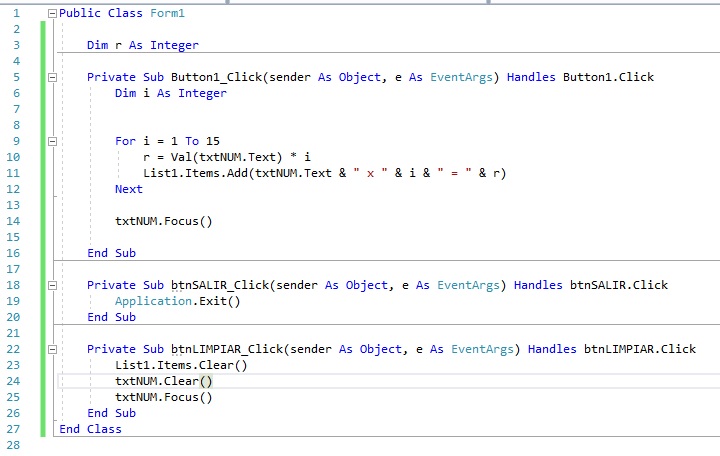This screenshot has width=720, height=456.
Task: Click line number 14 in the gutter
Action: (x=14, y=221)
